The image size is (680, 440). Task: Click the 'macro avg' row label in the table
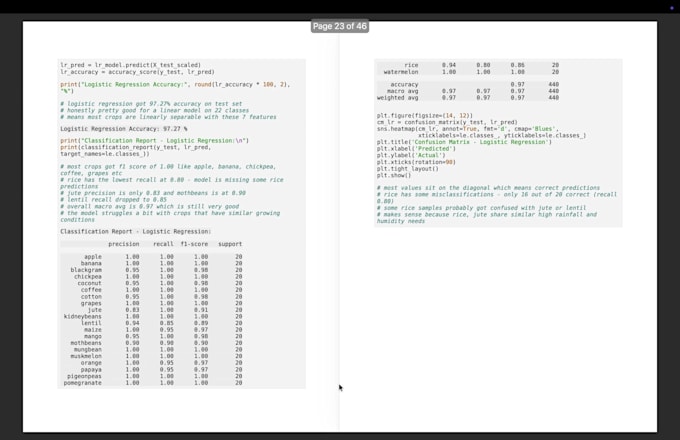(402, 91)
